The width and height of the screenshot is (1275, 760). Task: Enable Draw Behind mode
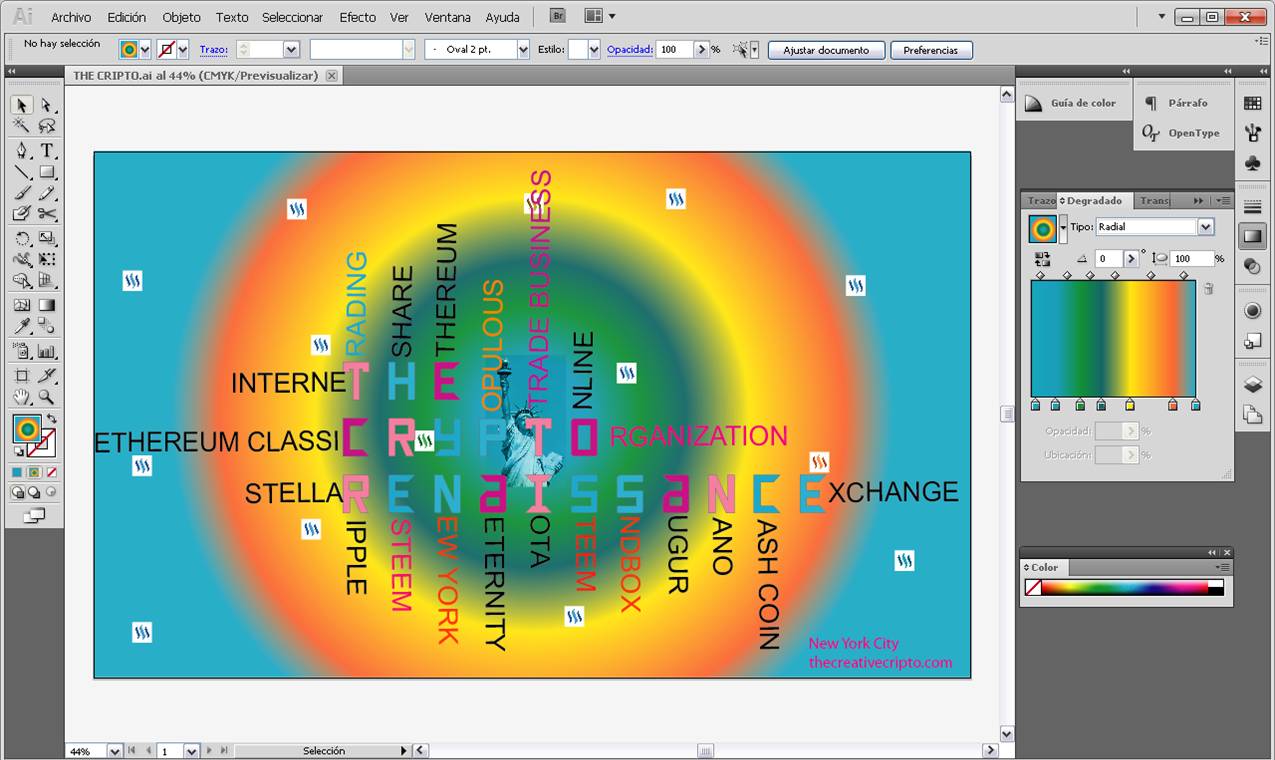pyautogui.click(x=34, y=492)
